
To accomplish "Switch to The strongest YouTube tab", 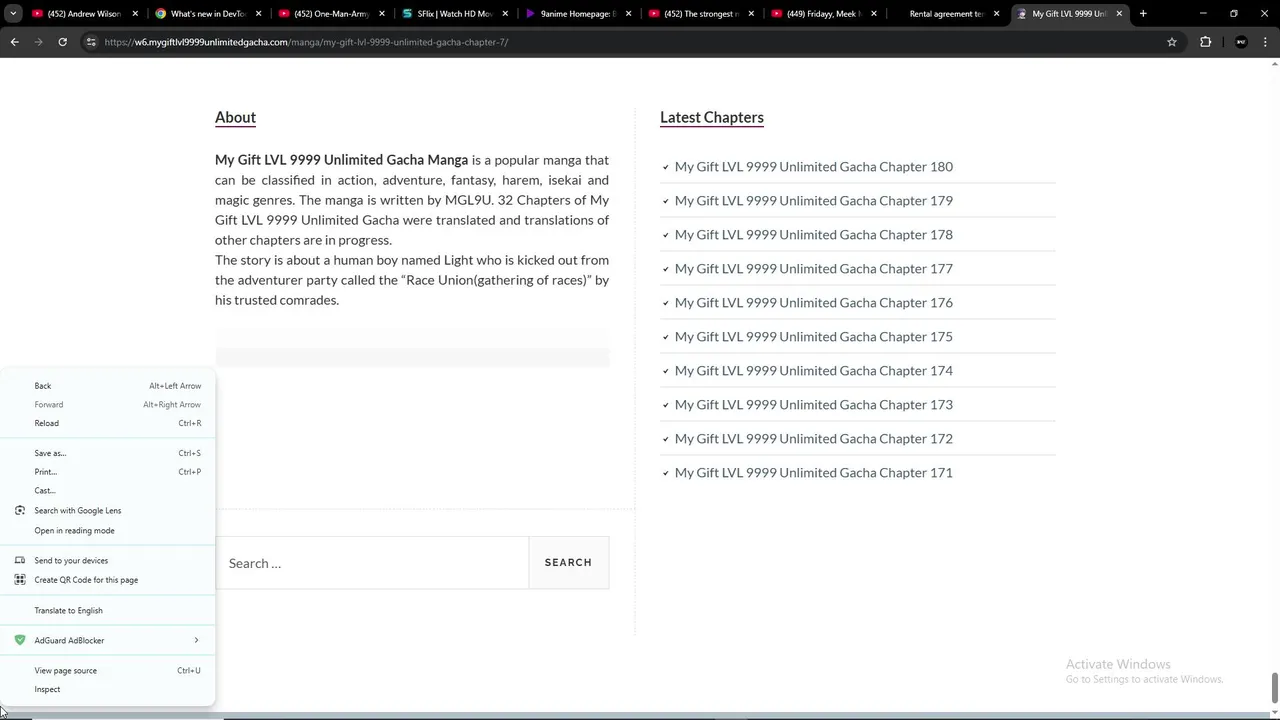I will coord(701,14).
